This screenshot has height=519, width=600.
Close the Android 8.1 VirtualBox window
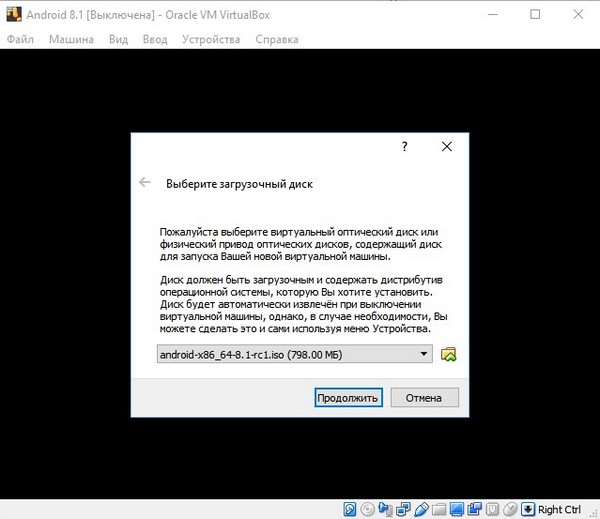pyautogui.click(x=578, y=15)
